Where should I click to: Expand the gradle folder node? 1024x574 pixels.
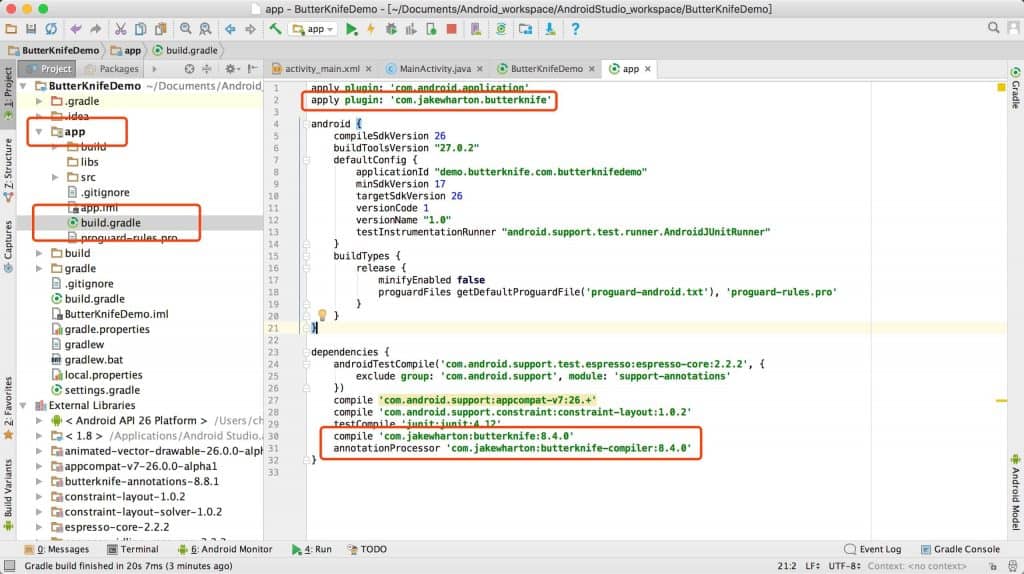[39, 268]
